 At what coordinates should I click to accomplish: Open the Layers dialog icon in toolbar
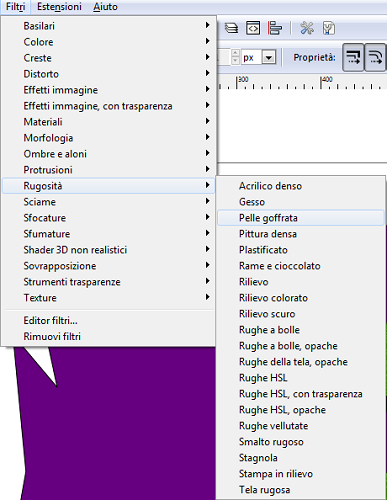pos(231,28)
